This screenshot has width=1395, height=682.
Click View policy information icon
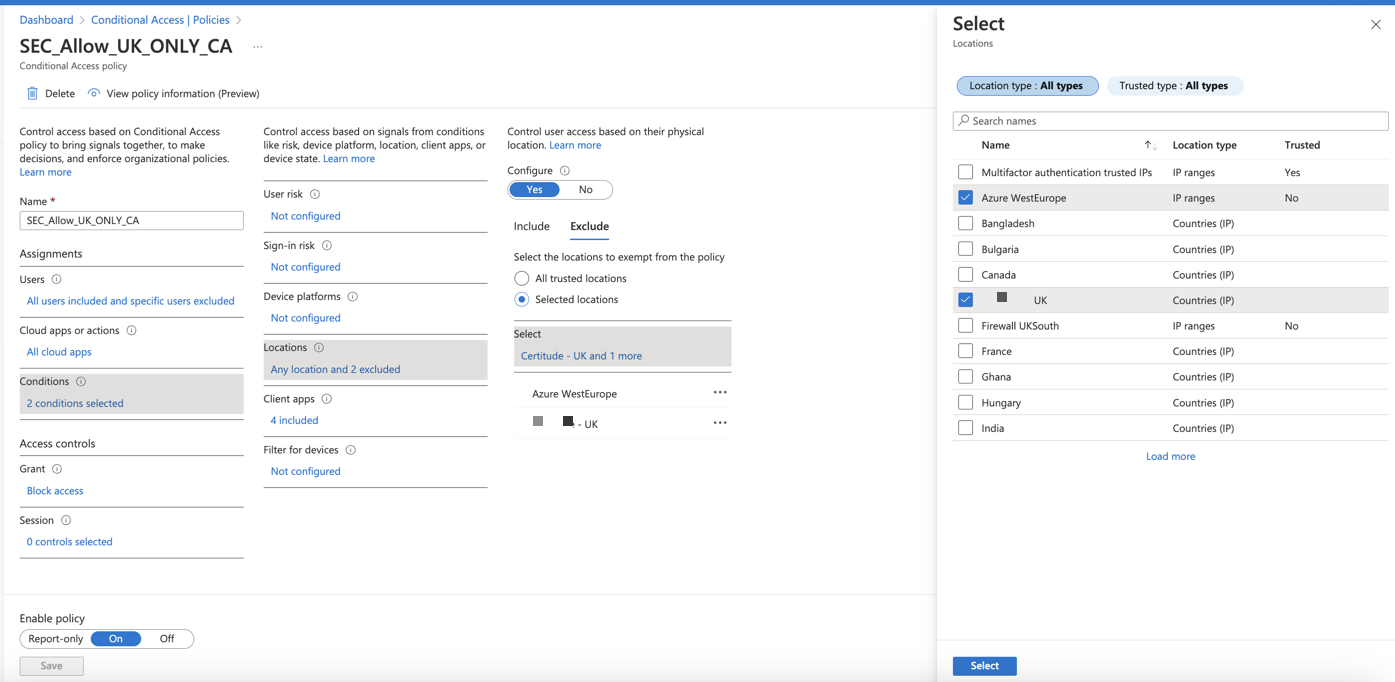click(x=94, y=93)
